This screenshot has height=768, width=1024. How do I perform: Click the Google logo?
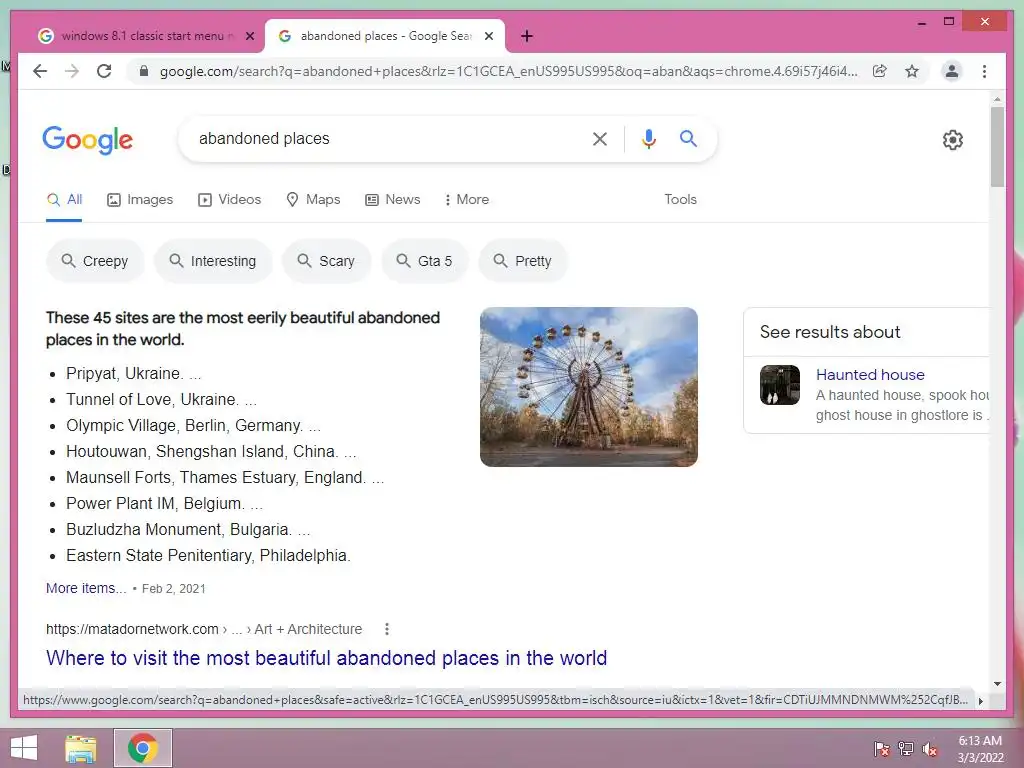88,140
